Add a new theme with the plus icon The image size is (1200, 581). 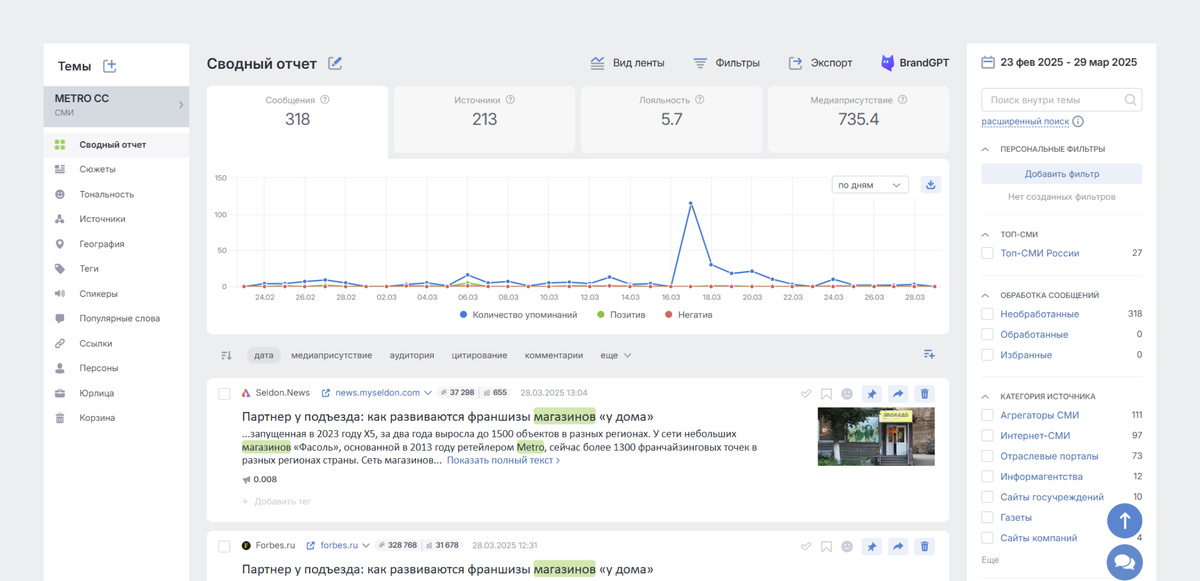point(110,66)
